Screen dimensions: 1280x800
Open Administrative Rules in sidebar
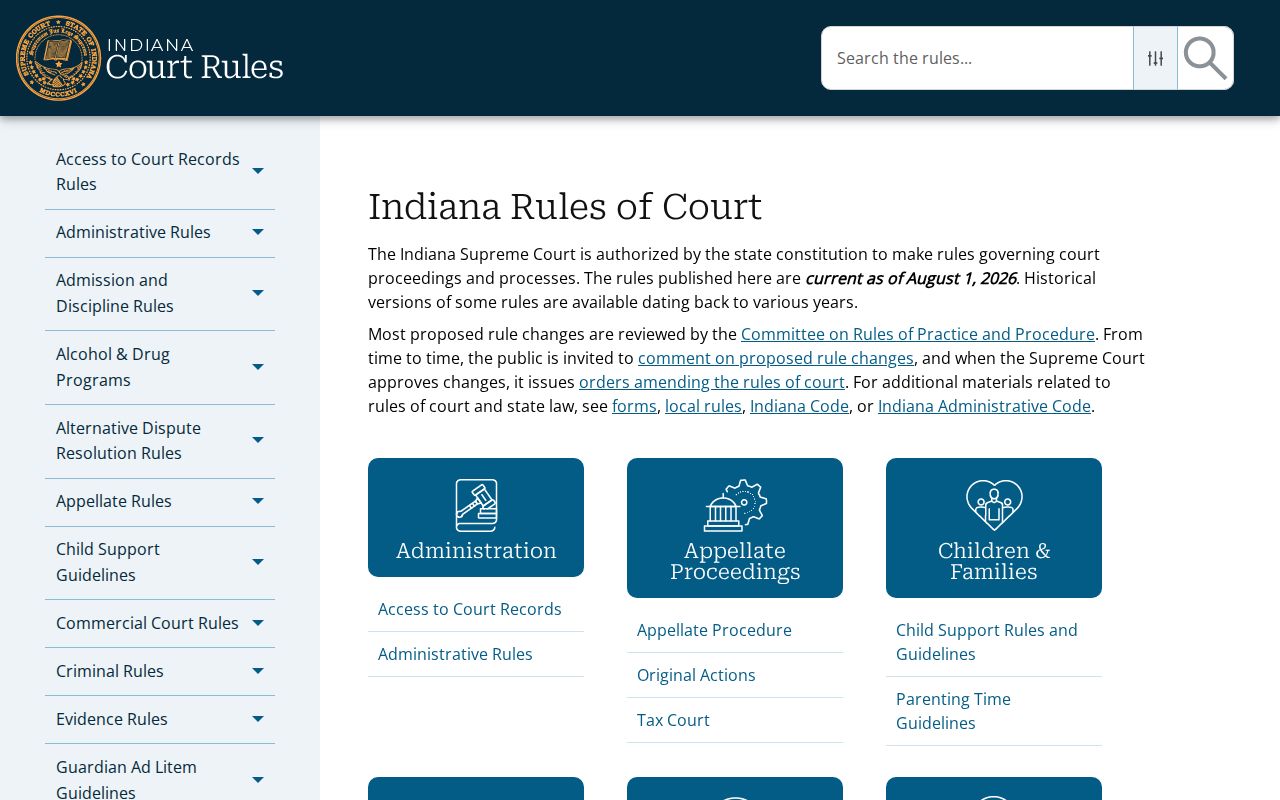pos(133,232)
